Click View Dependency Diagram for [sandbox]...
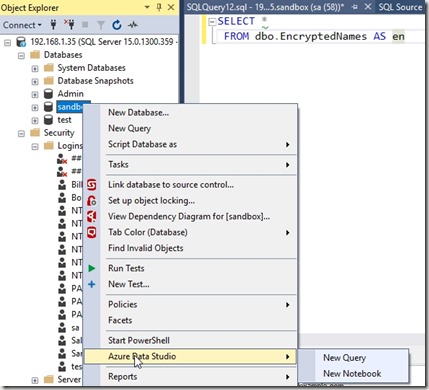Viewport: 429px width, 390px height. click(x=190, y=216)
